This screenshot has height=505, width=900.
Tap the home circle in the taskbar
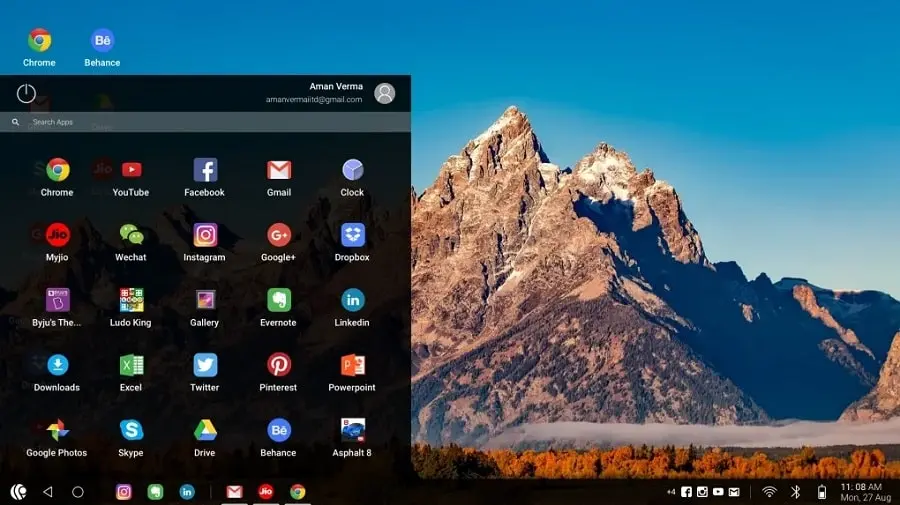77,492
